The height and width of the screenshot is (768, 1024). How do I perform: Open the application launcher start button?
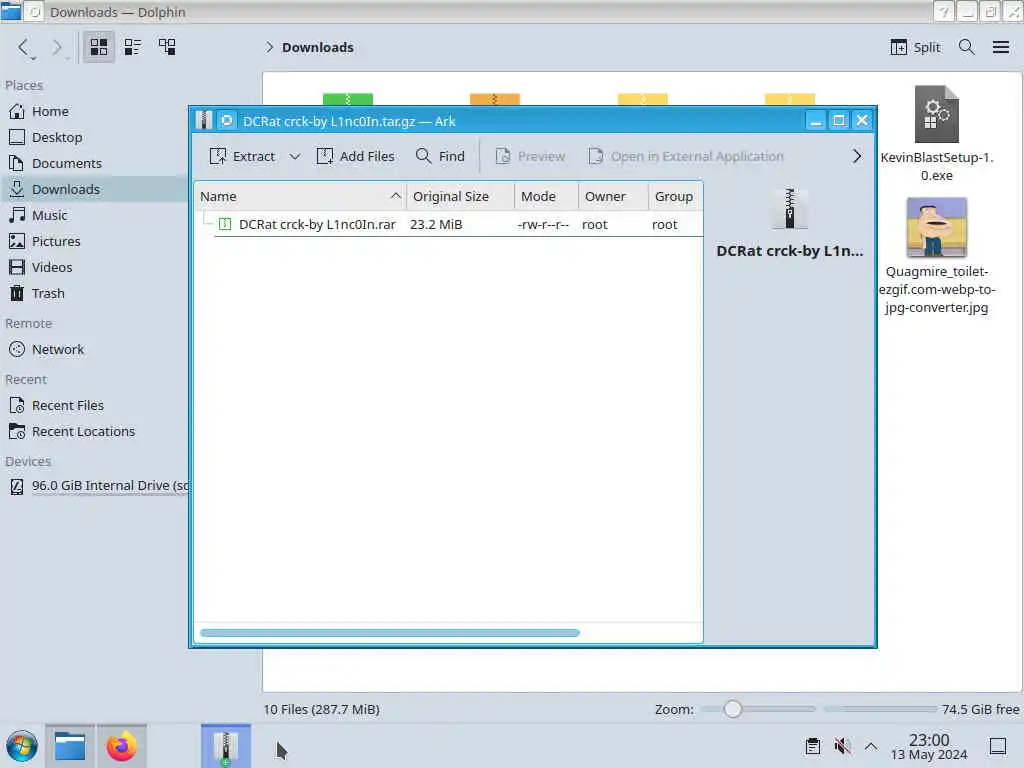coord(22,746)
